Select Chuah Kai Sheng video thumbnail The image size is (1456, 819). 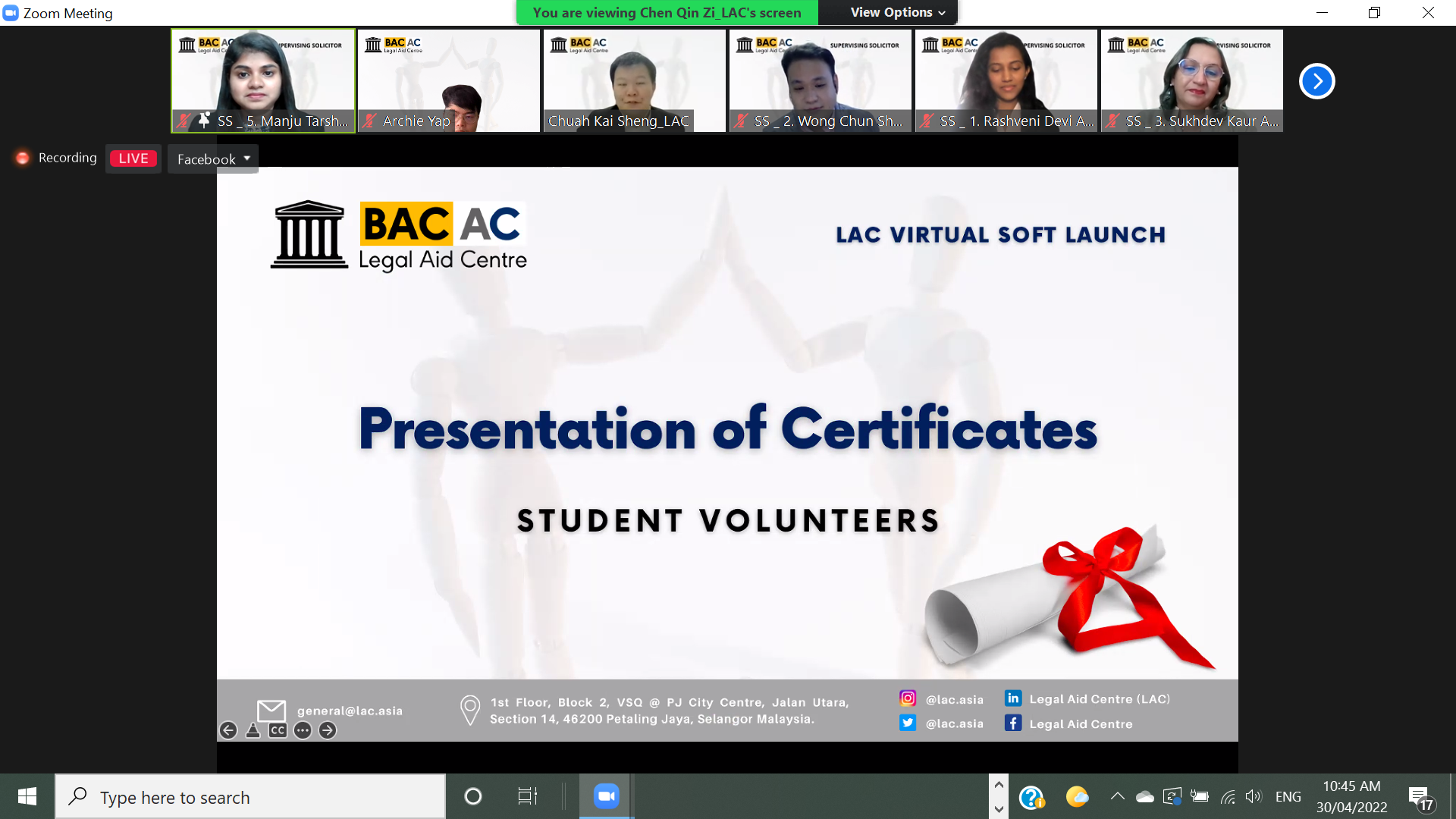click(634, 80)
